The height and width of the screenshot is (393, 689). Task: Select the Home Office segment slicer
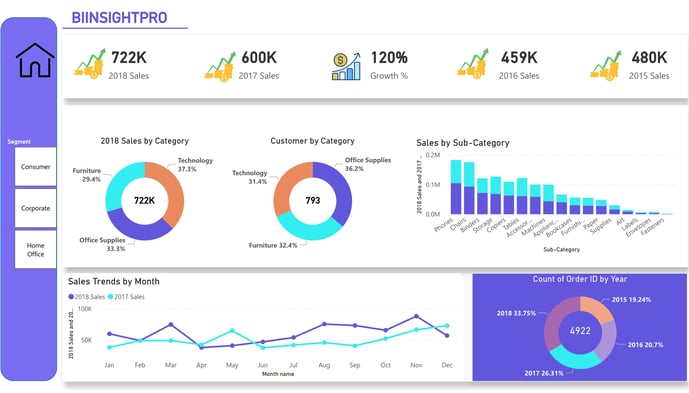36,250
